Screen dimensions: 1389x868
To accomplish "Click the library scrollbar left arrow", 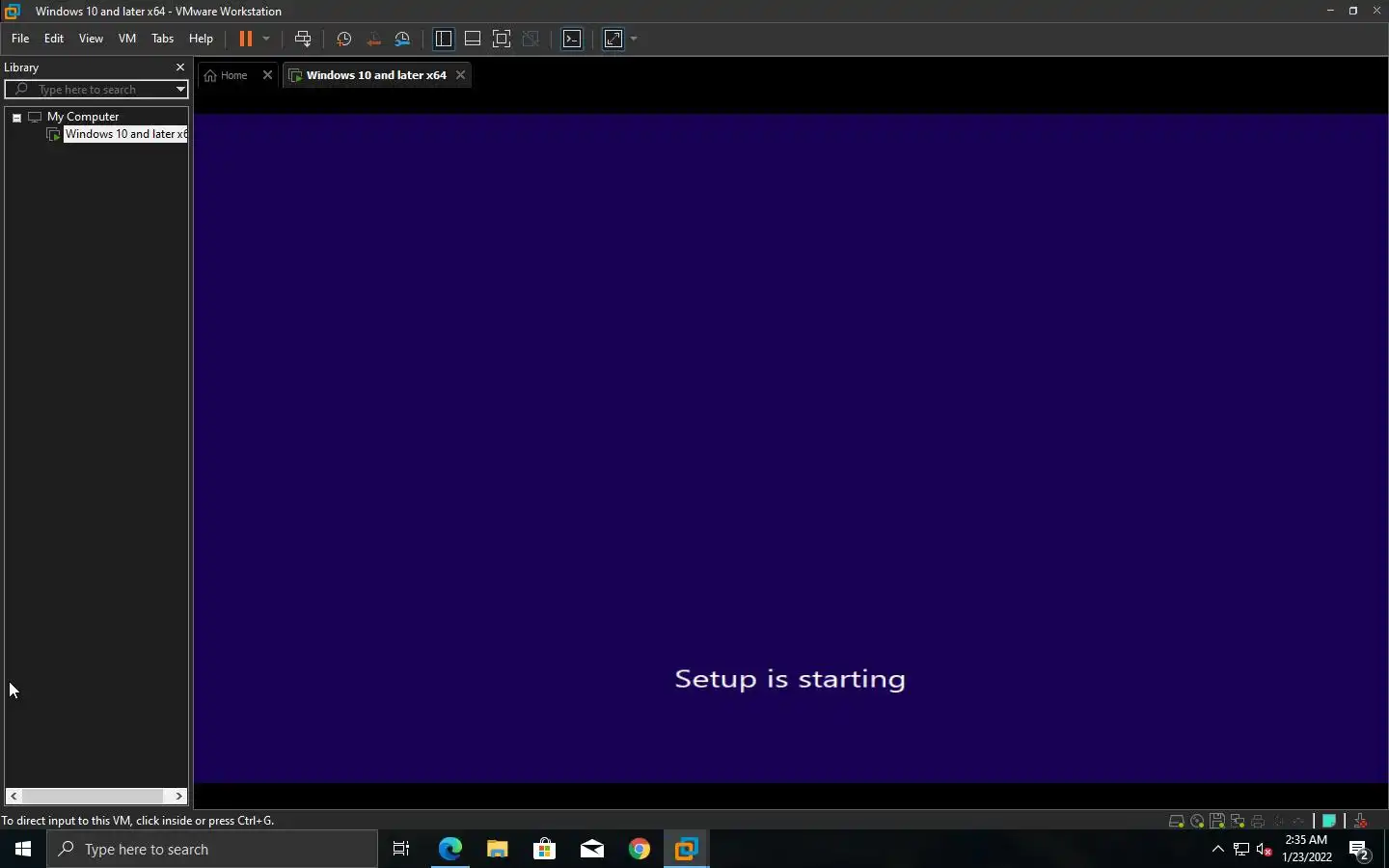I will point(14,796).
